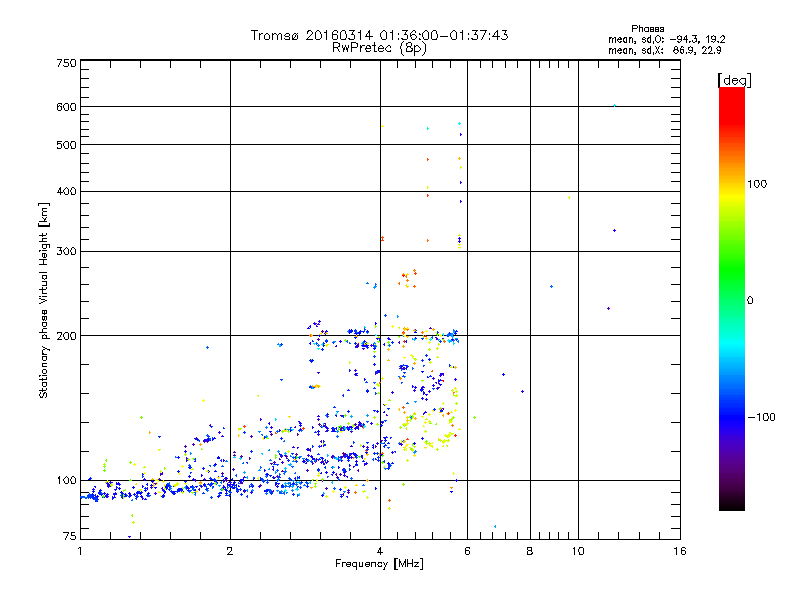Click the colorbar label '100'
The width and height of the screenshot is (800, 600).
click(757, 184)
